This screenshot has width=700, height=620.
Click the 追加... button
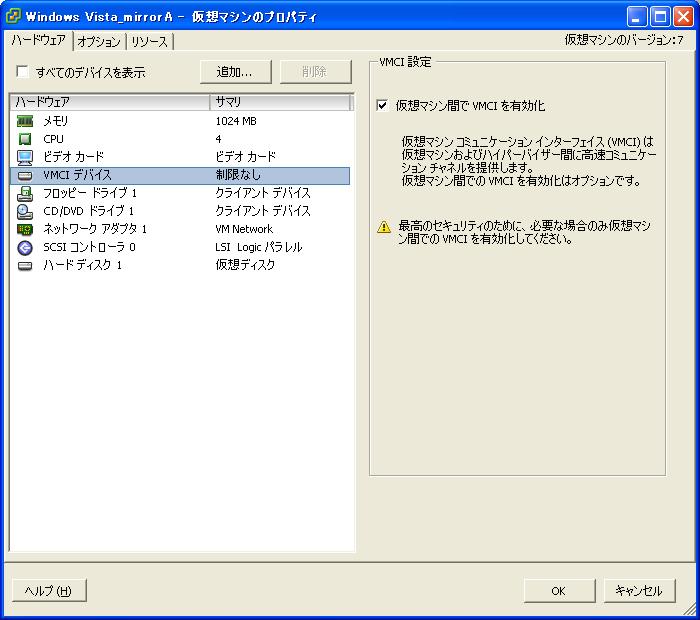point(236,71)
